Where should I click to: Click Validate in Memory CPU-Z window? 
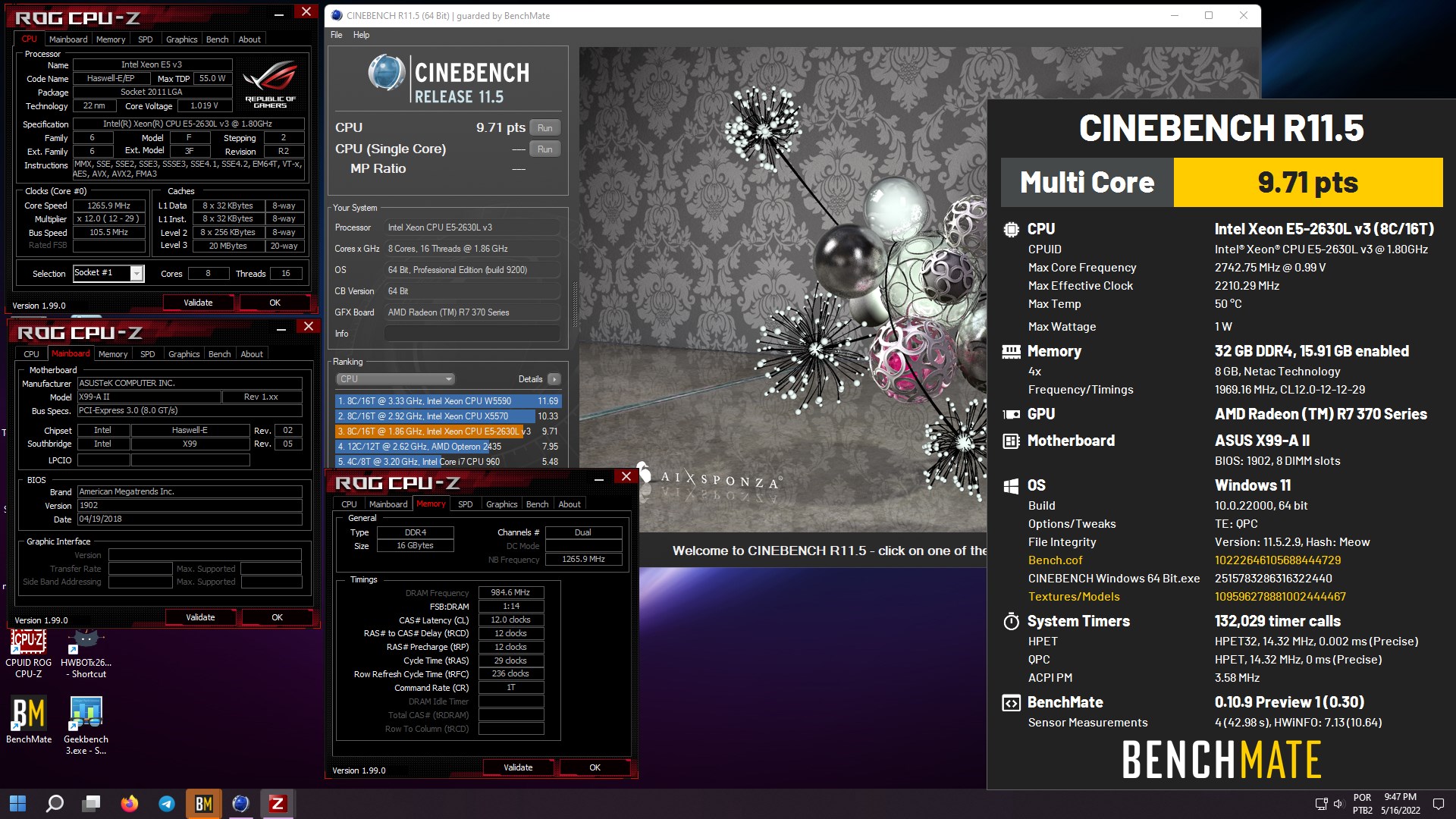click(x=518, y=767)
